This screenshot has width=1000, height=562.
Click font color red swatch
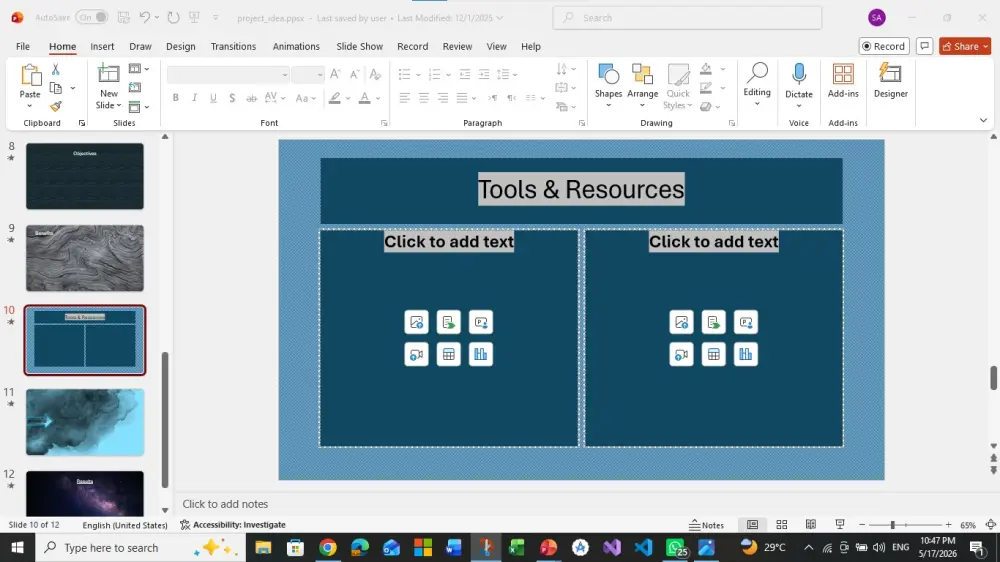click(364, 98)
